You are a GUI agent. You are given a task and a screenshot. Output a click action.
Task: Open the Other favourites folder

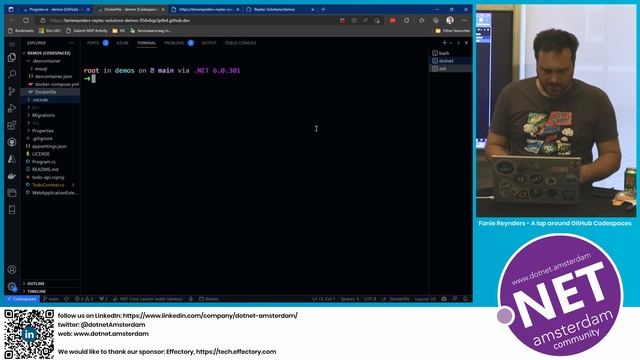[x=452, y=31]
